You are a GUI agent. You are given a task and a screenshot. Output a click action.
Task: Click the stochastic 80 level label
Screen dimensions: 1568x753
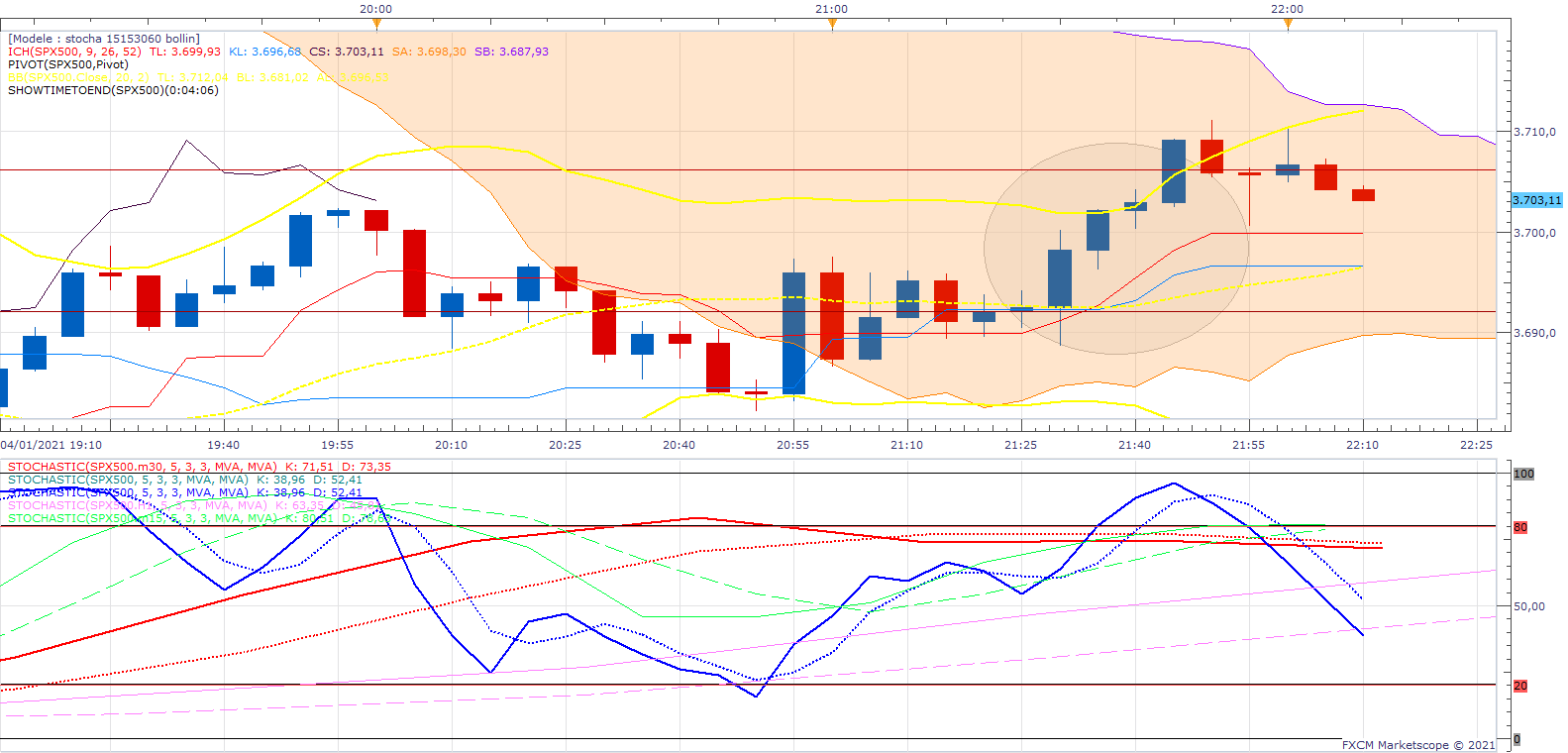[x=1520, y=527]
